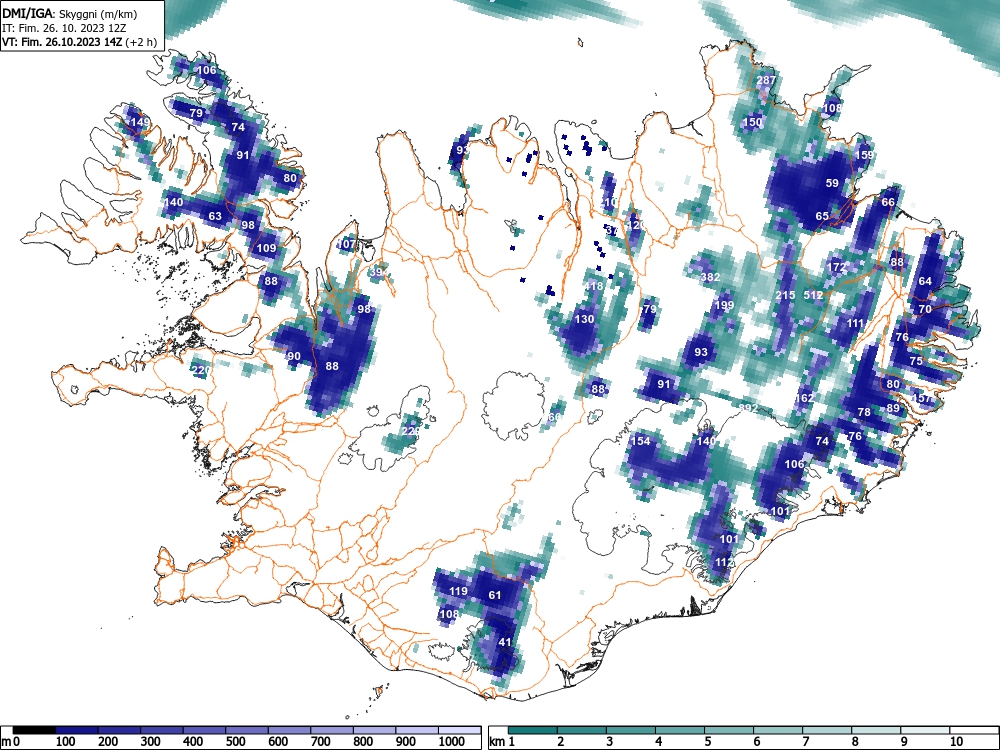Click the visibility value 149 in the Westfjords
Viewport: 1000px width, 750px height.
[140, 122]
